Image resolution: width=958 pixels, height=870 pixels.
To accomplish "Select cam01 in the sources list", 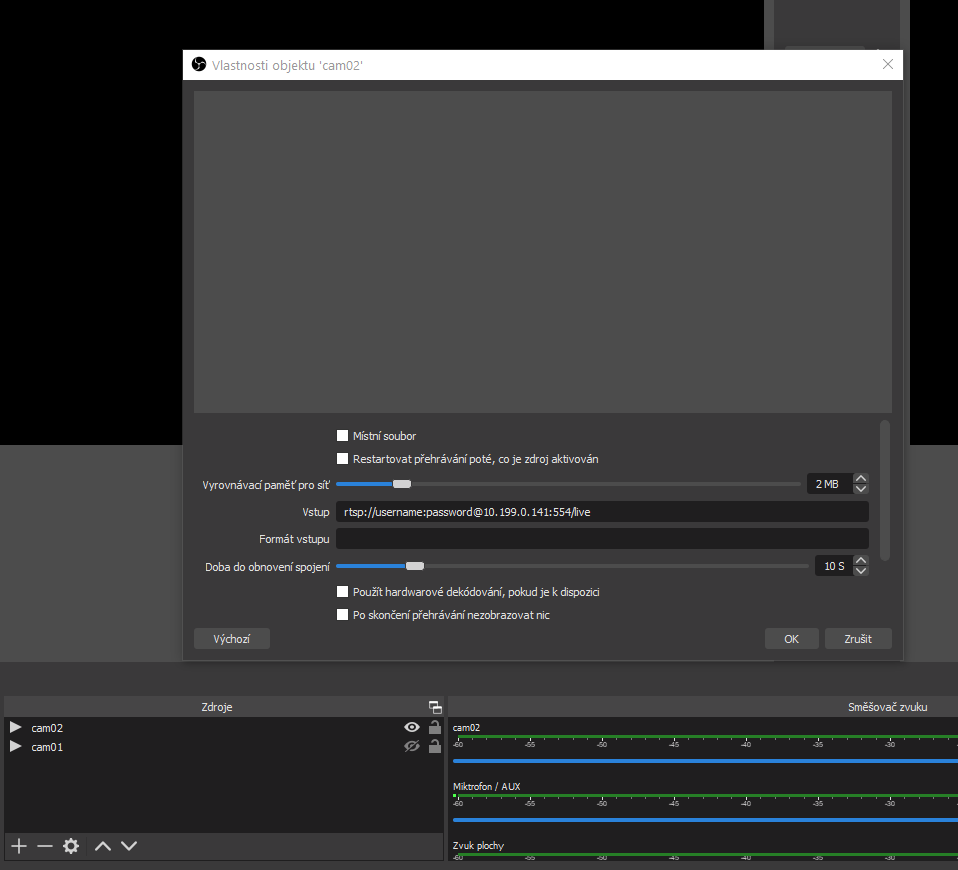I will pos(47,747).
